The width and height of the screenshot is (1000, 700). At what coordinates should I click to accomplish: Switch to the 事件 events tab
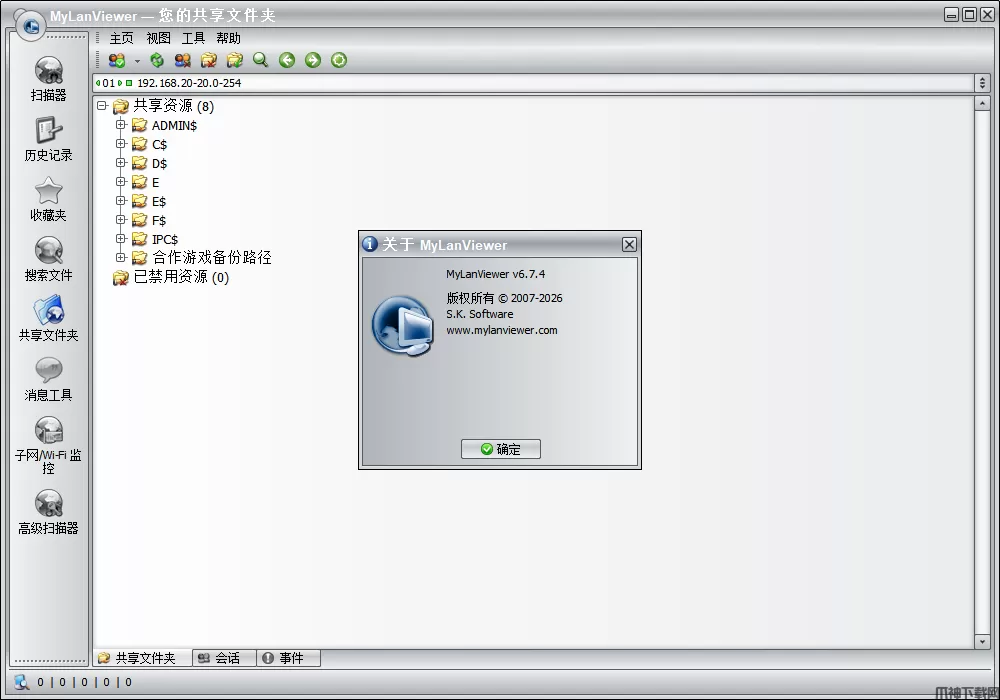(289, 658)
